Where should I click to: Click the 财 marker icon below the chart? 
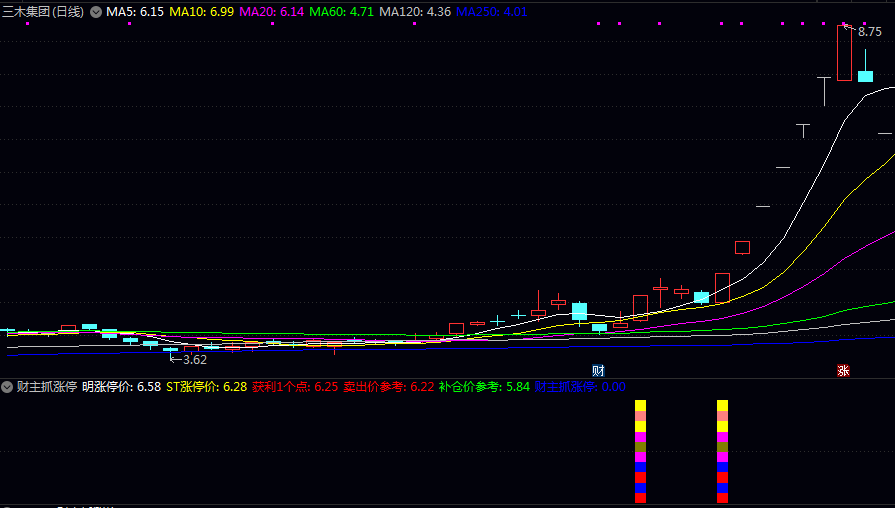(598, 370)
